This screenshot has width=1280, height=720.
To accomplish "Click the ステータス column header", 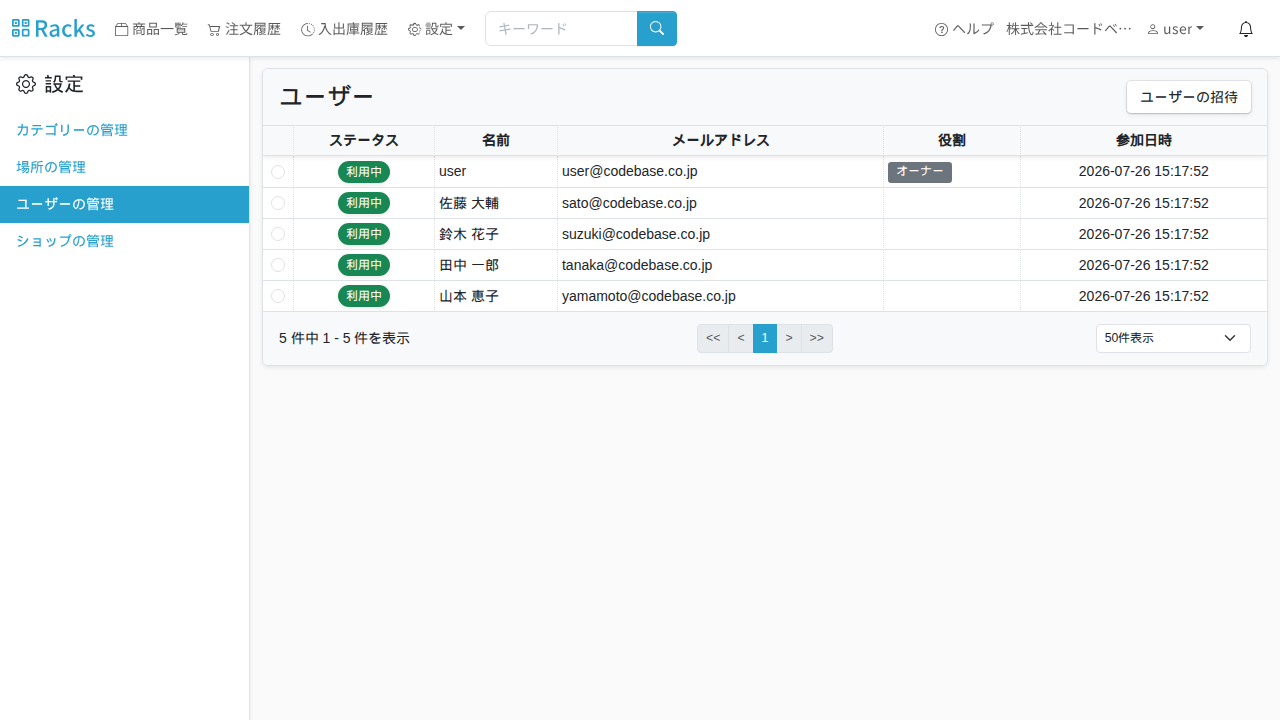I will point(364,141).
